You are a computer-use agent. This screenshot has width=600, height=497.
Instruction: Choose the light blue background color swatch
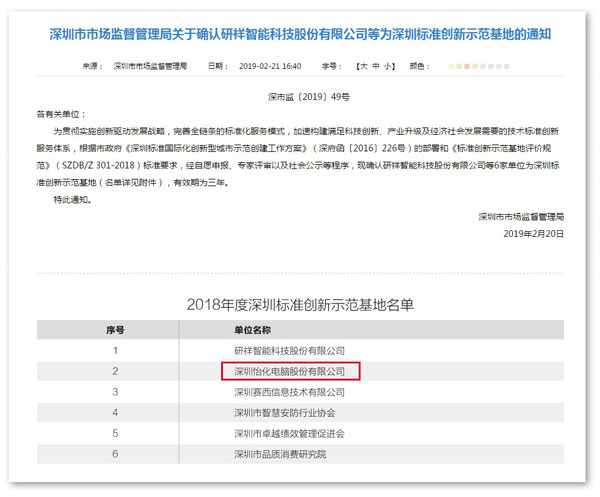click(483, 66)
